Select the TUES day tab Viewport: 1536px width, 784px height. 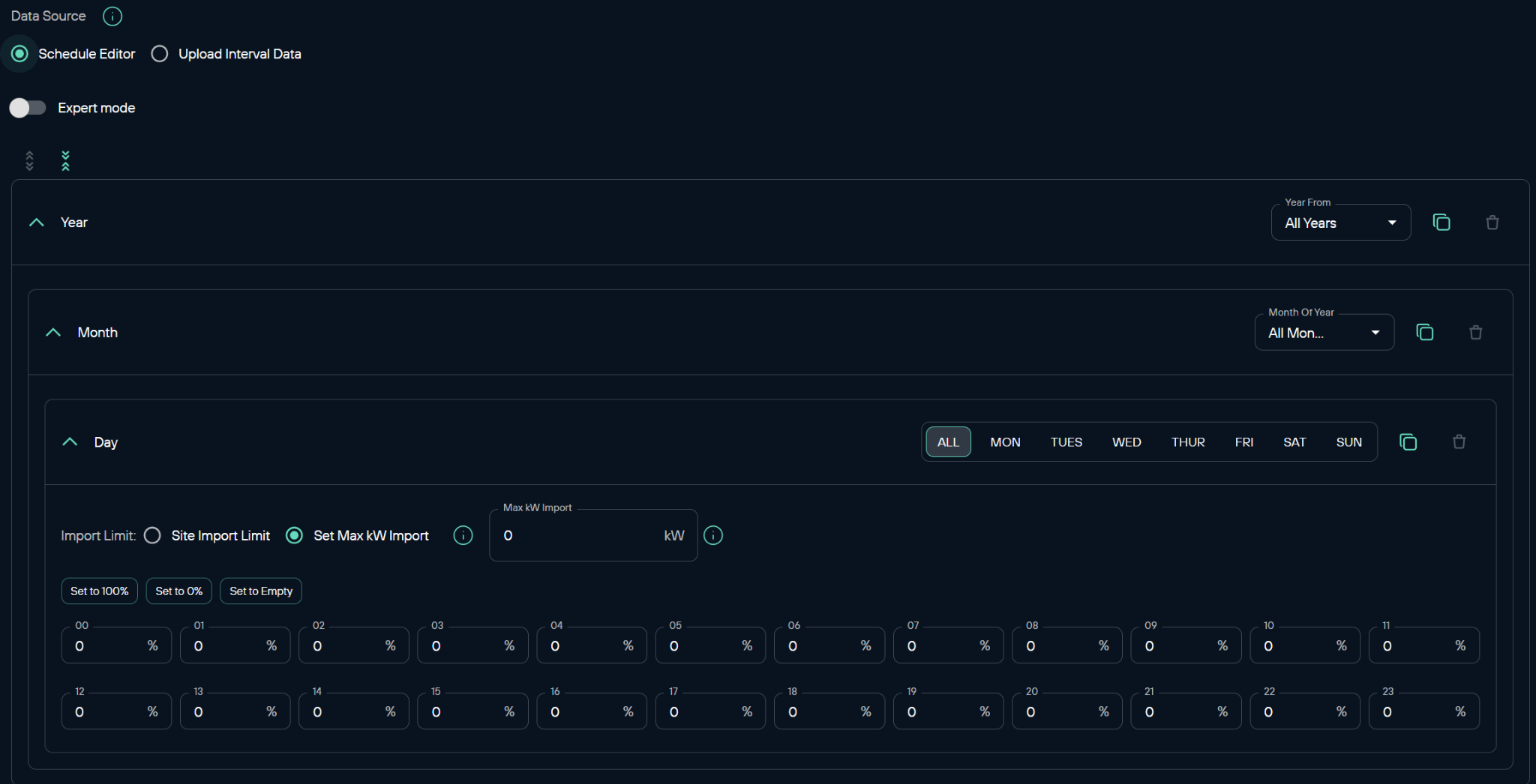click(1066, 442)
